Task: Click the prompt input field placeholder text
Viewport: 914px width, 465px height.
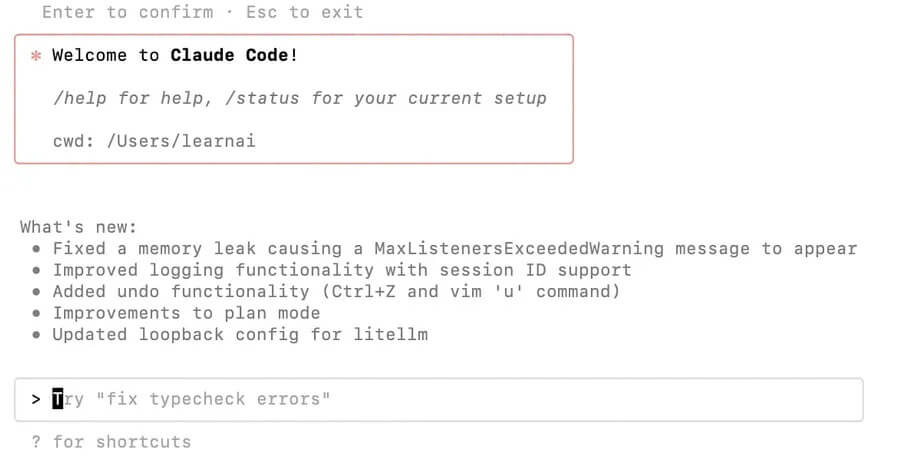Action: click(191, 399)
